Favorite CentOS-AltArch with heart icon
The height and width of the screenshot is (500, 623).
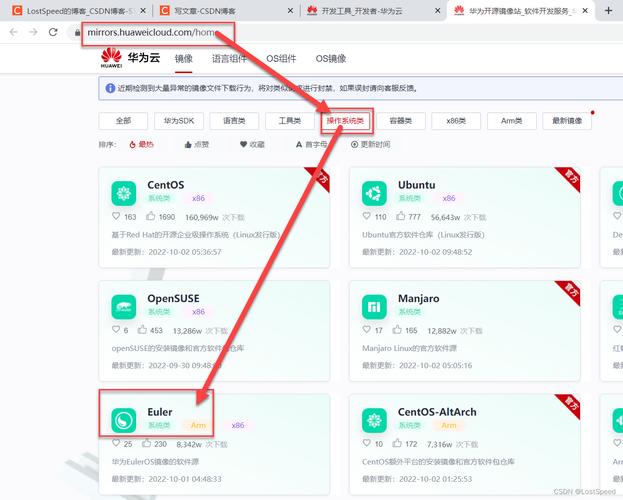pyautogui.click(x=367, y=443)
